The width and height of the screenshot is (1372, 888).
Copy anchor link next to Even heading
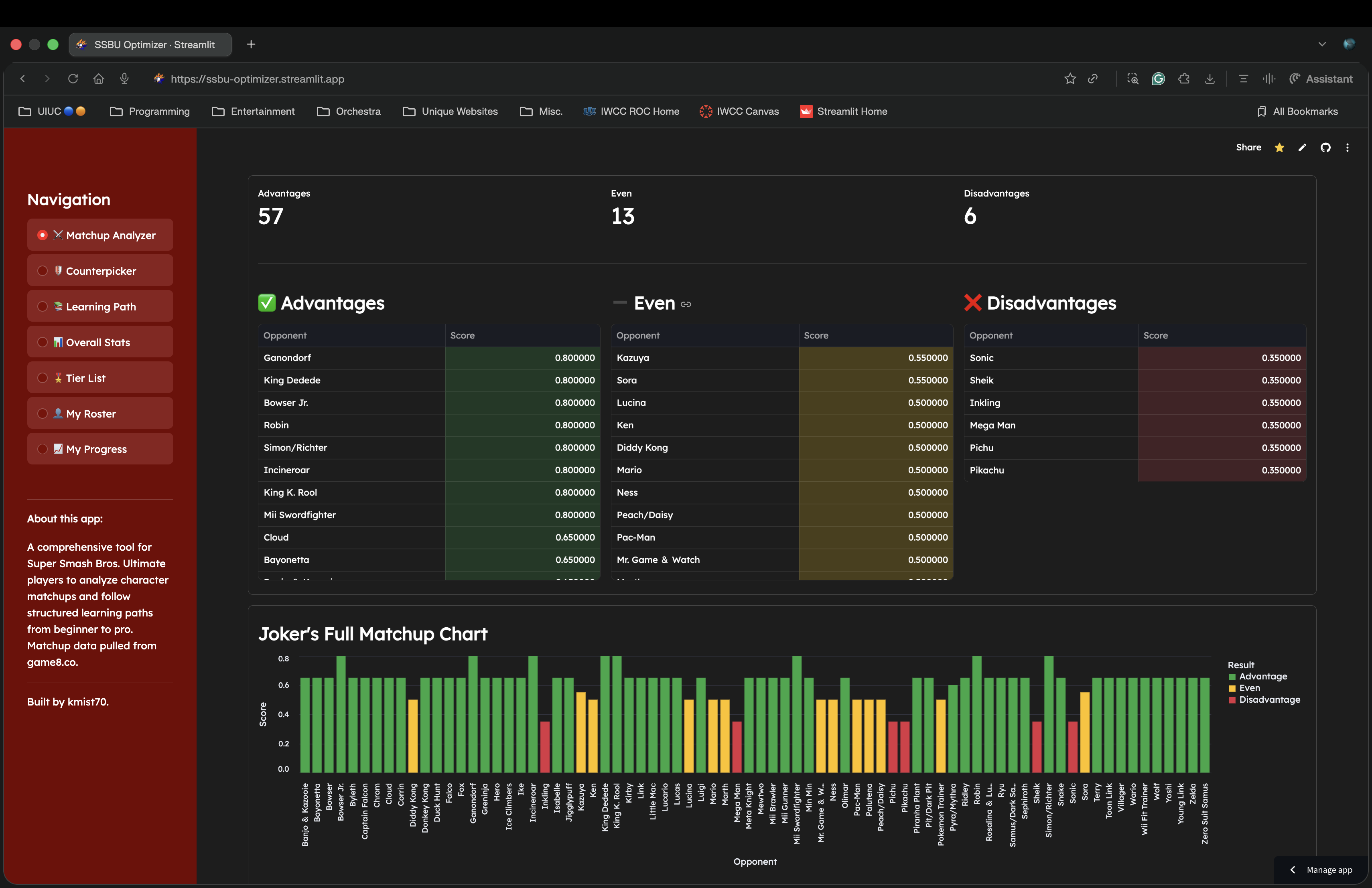click(x=686, y=304)
